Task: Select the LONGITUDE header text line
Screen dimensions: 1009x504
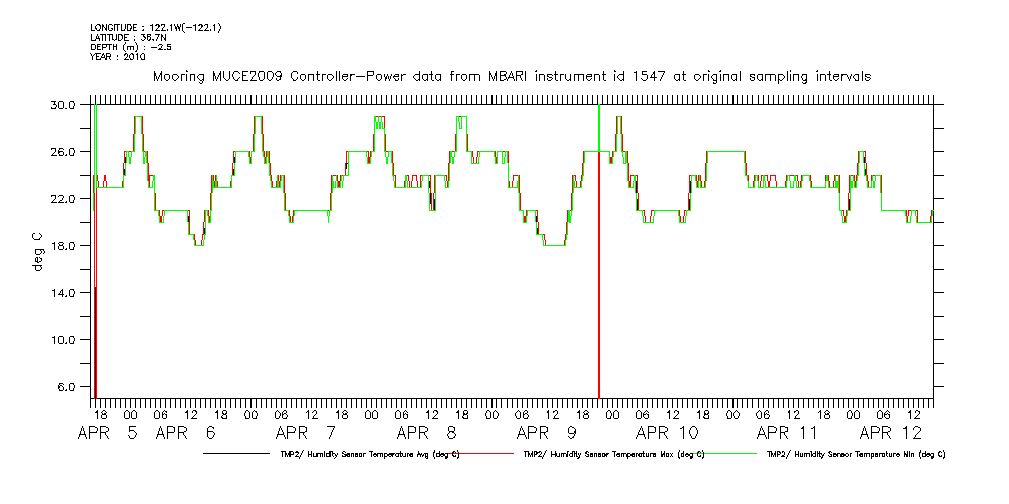Action: click(x=155, y=27)
